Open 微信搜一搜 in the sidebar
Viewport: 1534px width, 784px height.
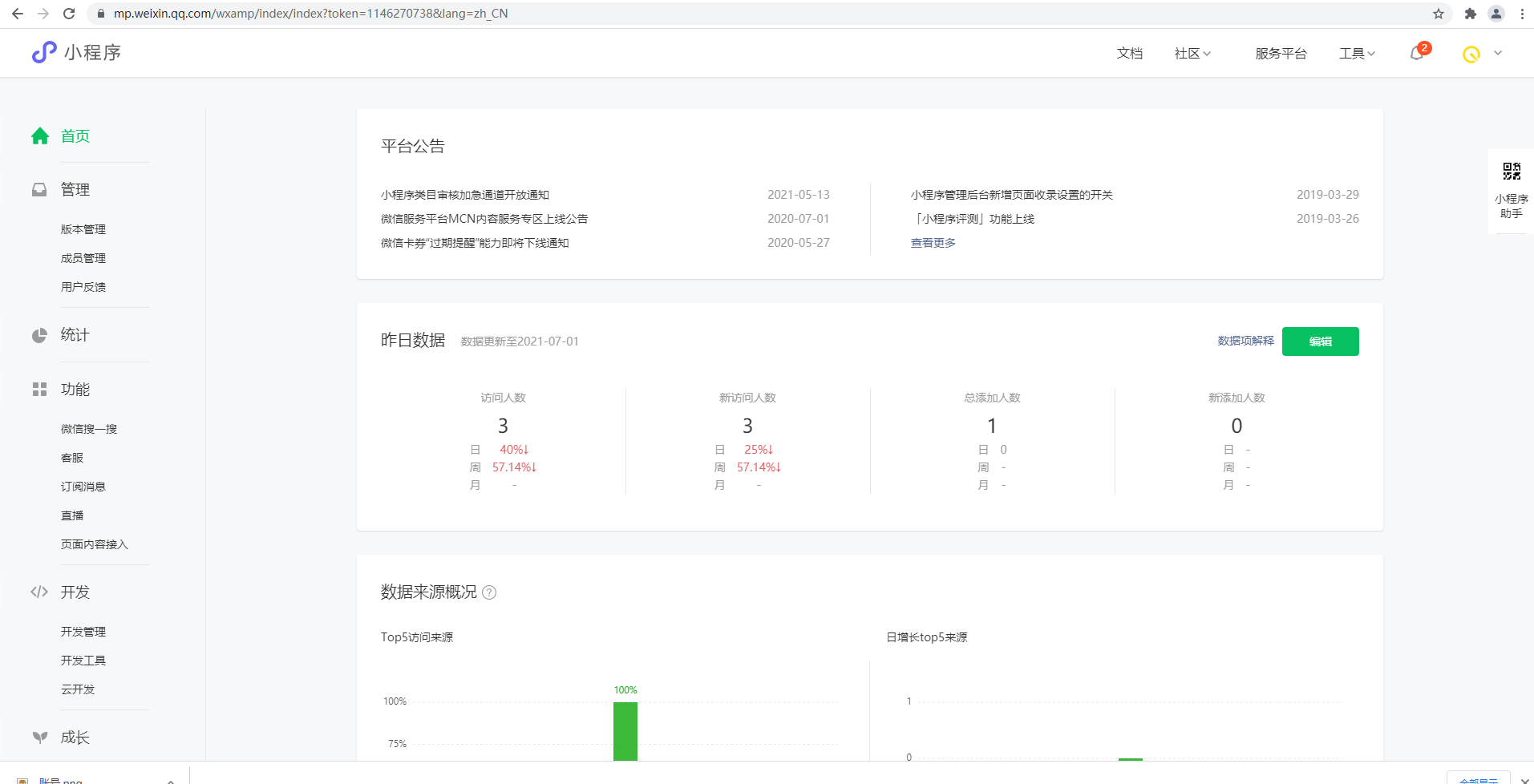click(89, 429)
